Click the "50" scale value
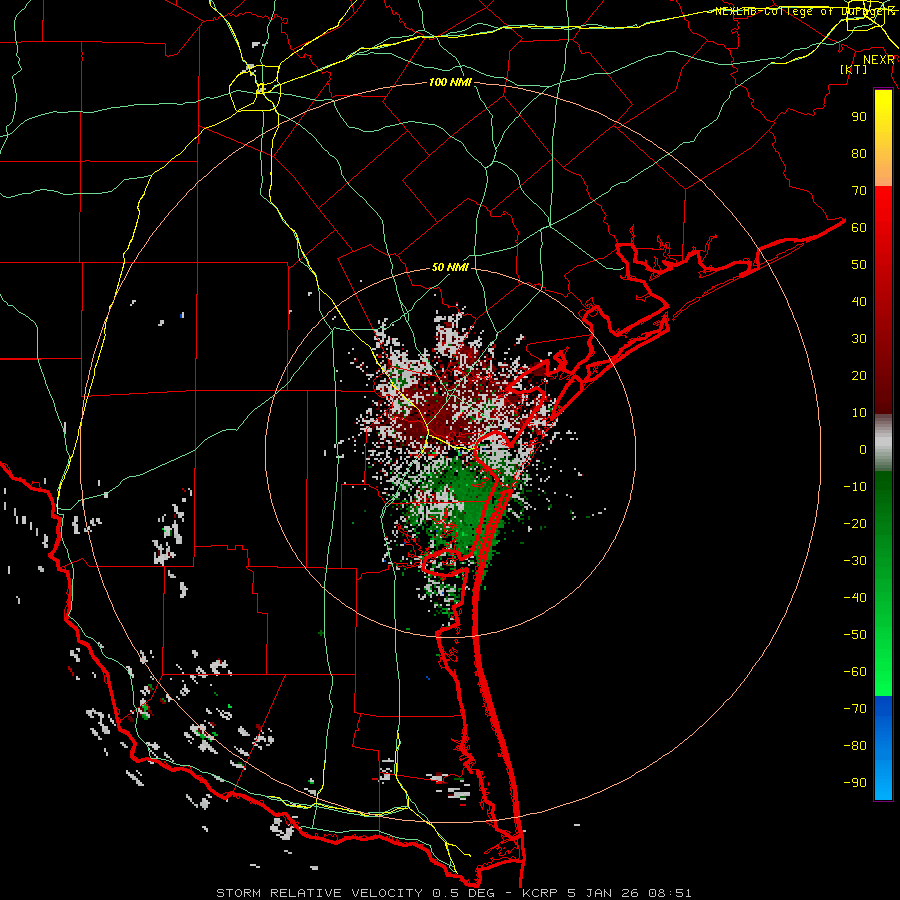 859,265
